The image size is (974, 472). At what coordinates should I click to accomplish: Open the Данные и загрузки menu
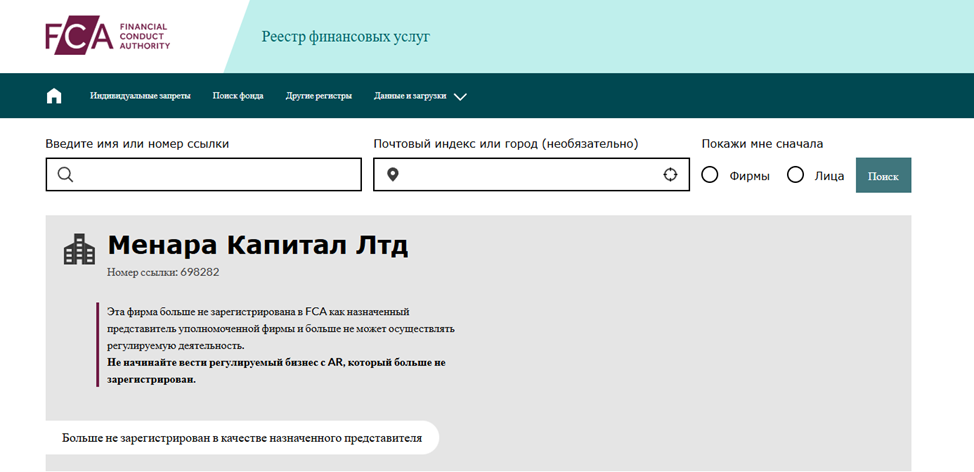click(x=410, y=96)
